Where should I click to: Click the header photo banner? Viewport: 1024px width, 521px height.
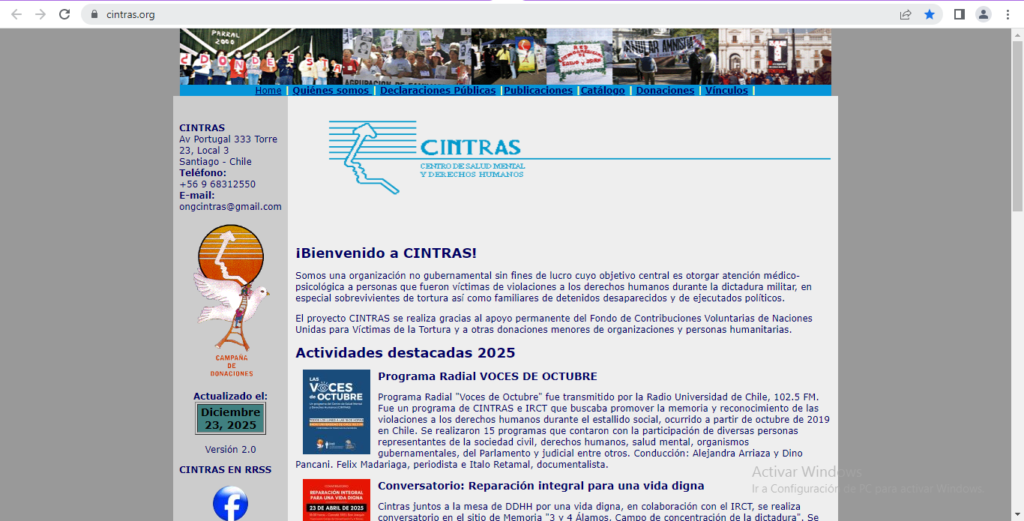(505, 57)
